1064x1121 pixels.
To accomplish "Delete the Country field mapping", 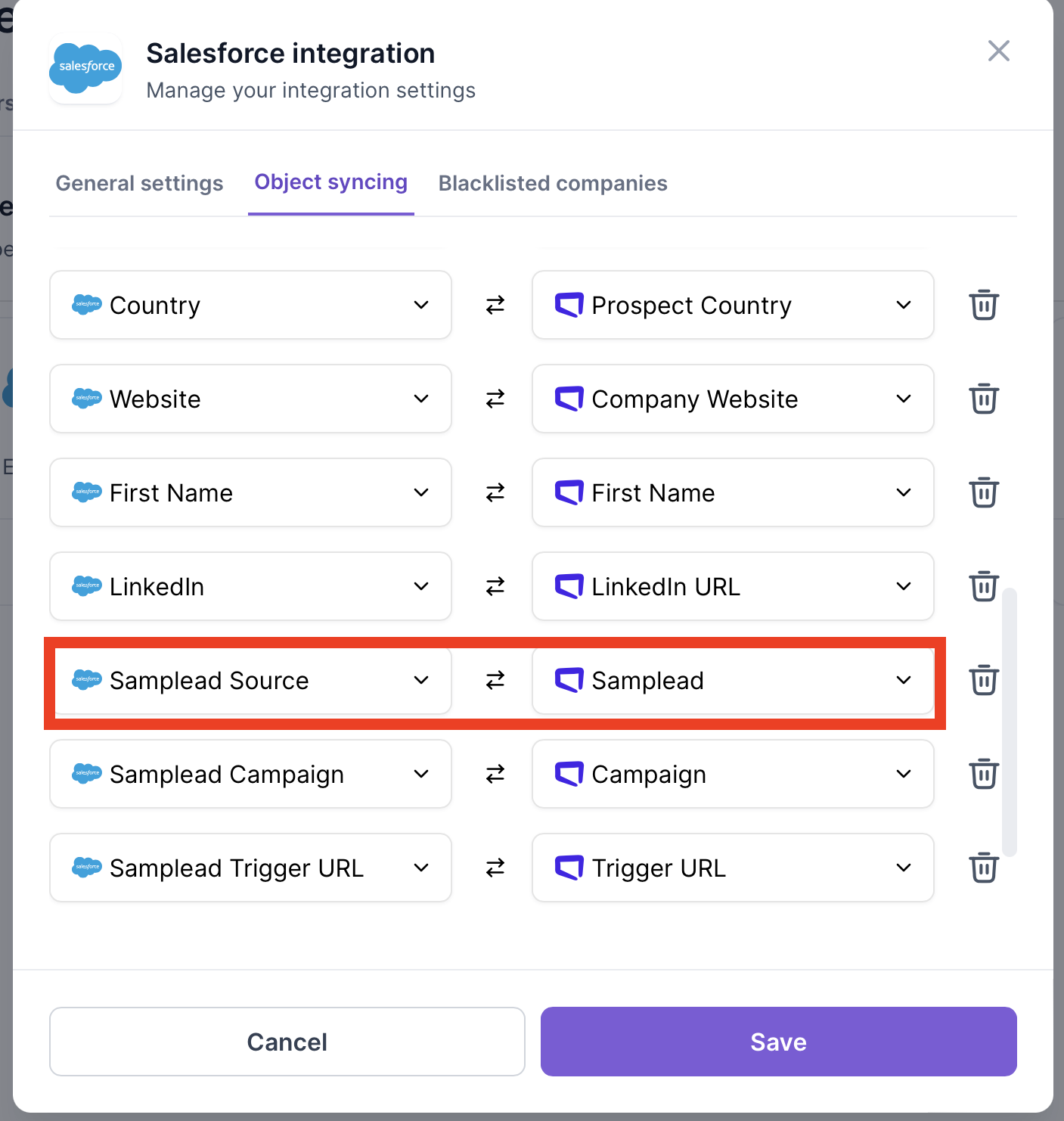I will point(983,305).
